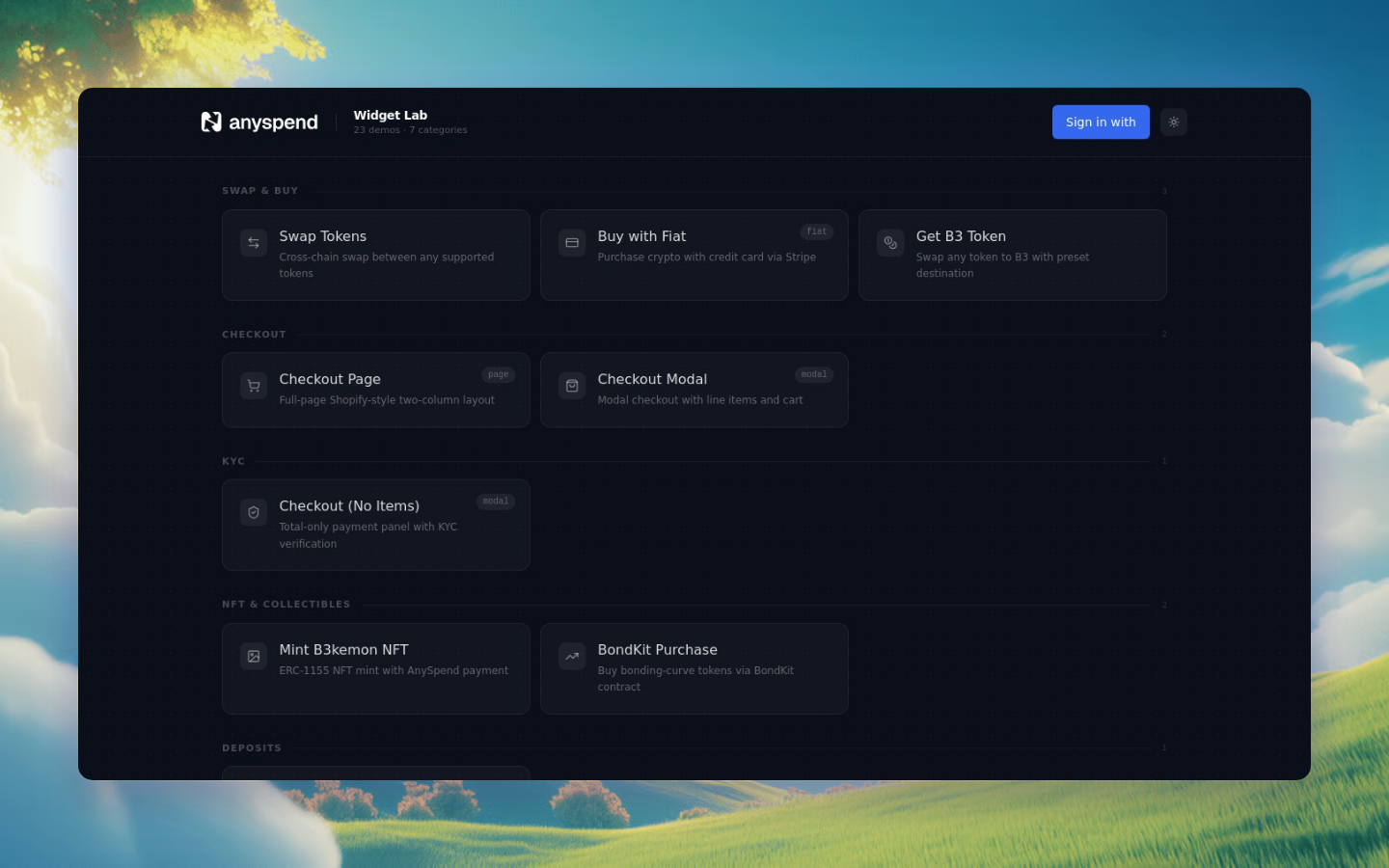Click the "modal" badge on Checkout (No Items)

[496, 502]
